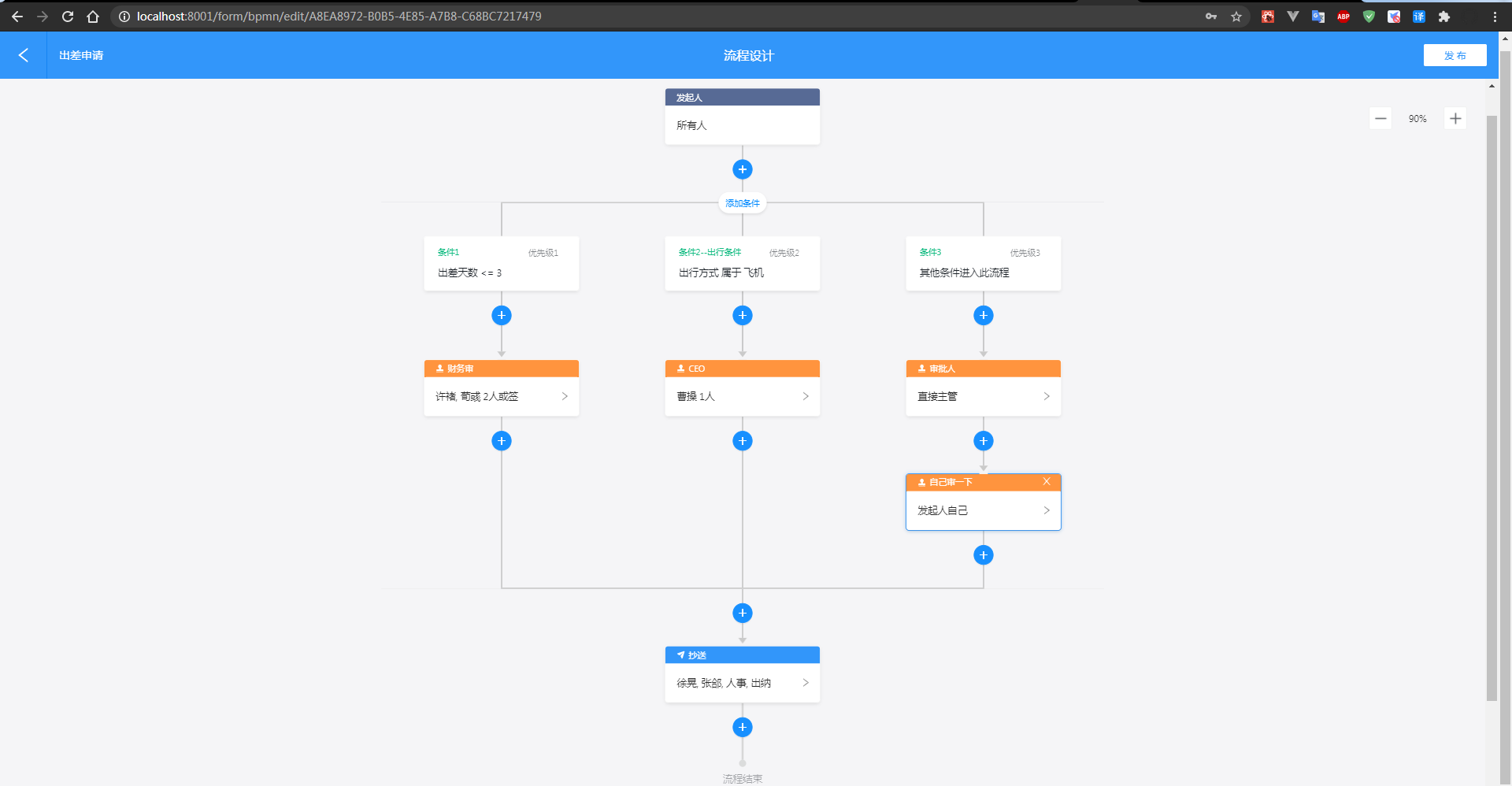Click the bookmark star in the address bar
The height and width of the screenshot is (786, 1512).
1237,16
